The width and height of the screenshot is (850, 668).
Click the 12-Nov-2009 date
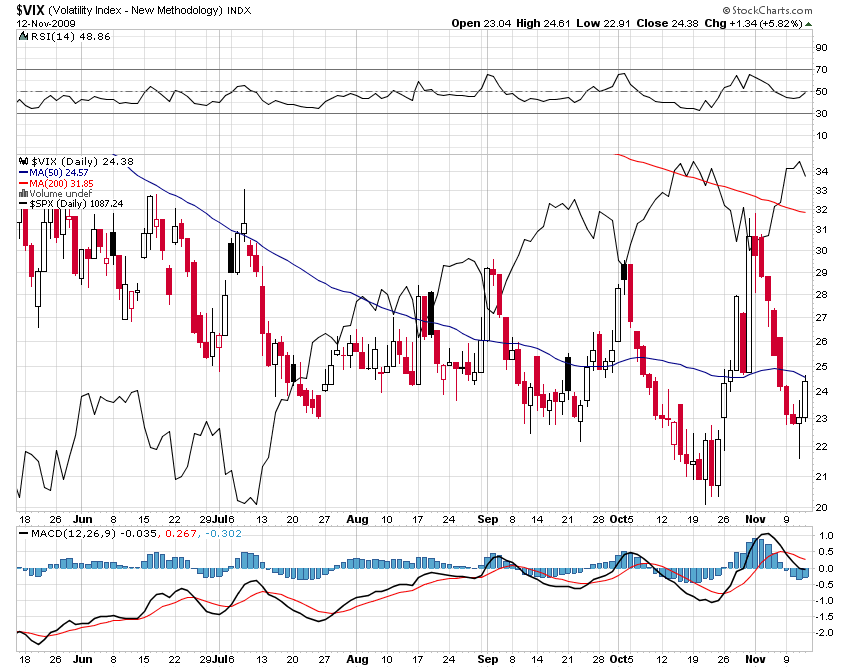pos(46,24)
